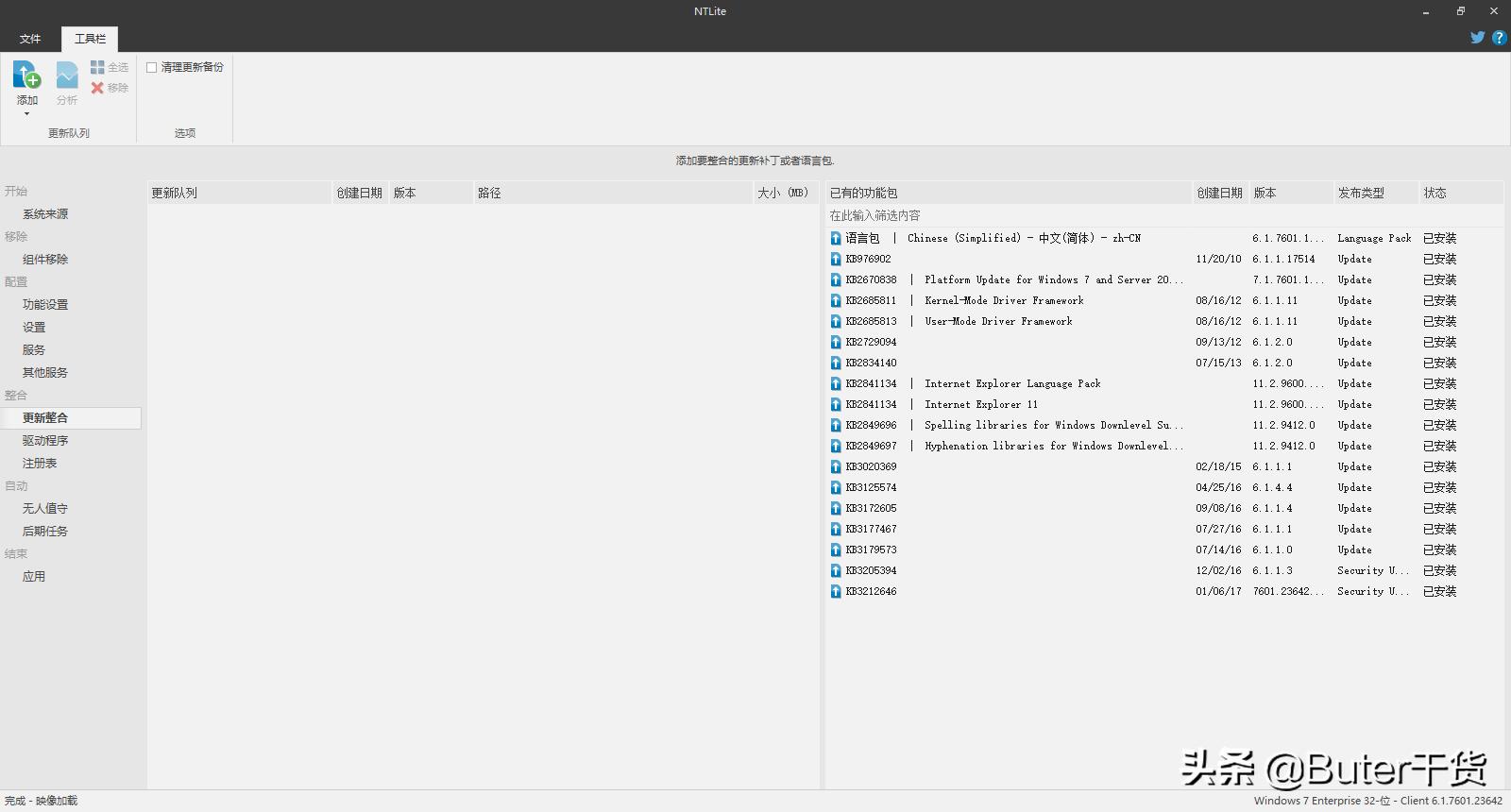This screenshot has width=1511, height=812.
Task: Click the update icon beside KB3212646
Action: [836, 591]
